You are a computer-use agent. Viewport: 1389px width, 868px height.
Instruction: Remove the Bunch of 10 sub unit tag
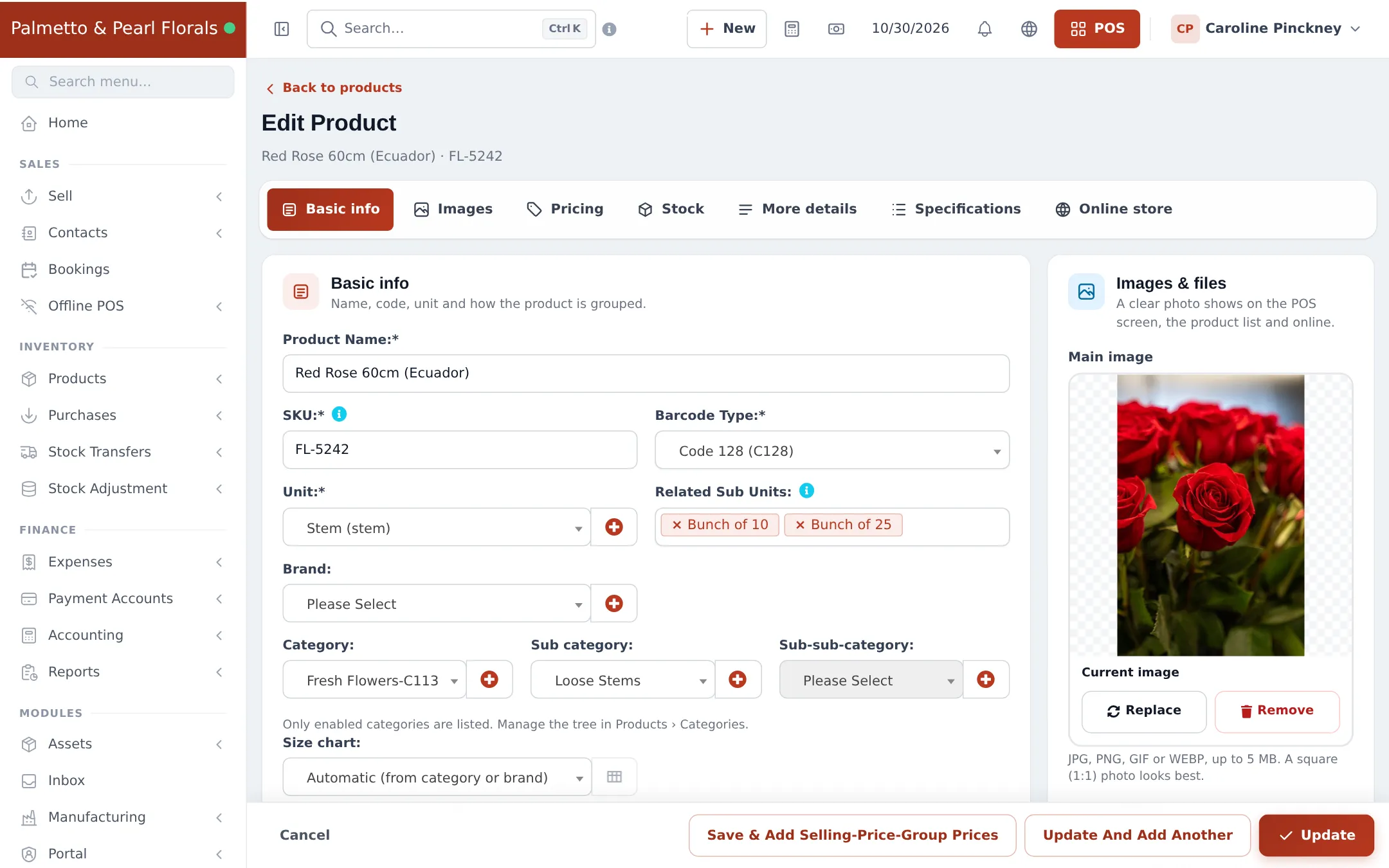[676, 525]
